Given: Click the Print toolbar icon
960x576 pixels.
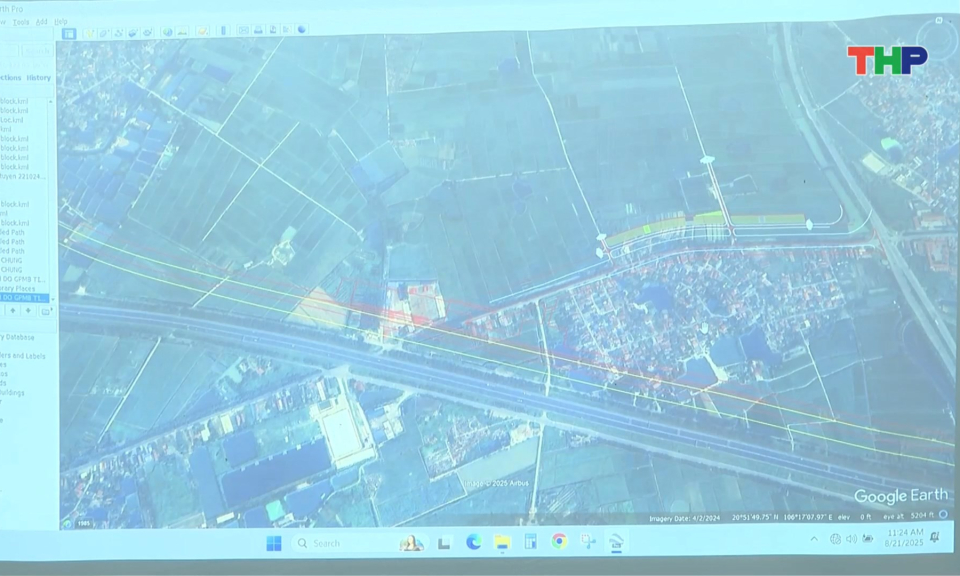Looking at the screenshot, I should [258, 32].
